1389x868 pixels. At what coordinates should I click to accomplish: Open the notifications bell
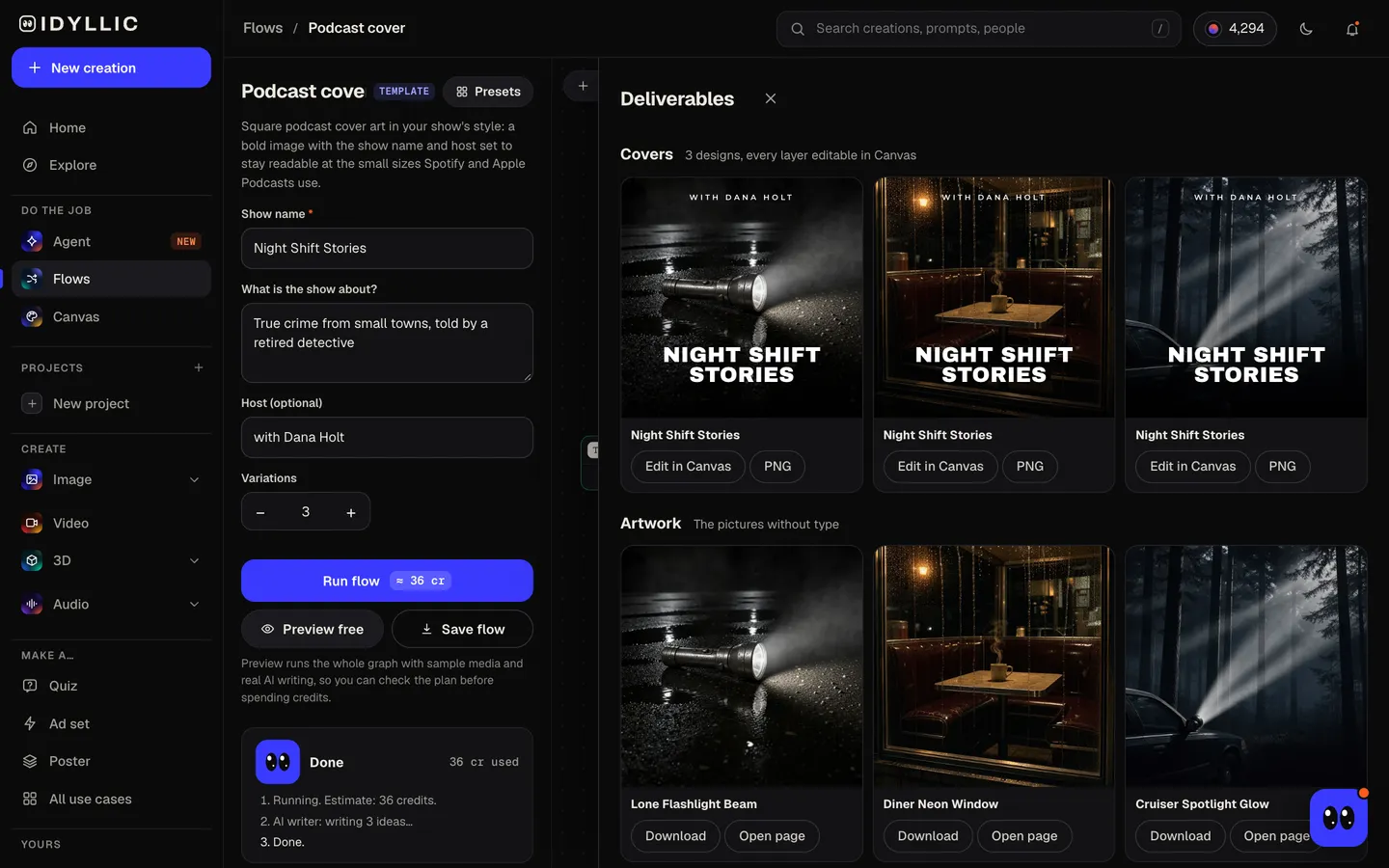coord(1352,29)
